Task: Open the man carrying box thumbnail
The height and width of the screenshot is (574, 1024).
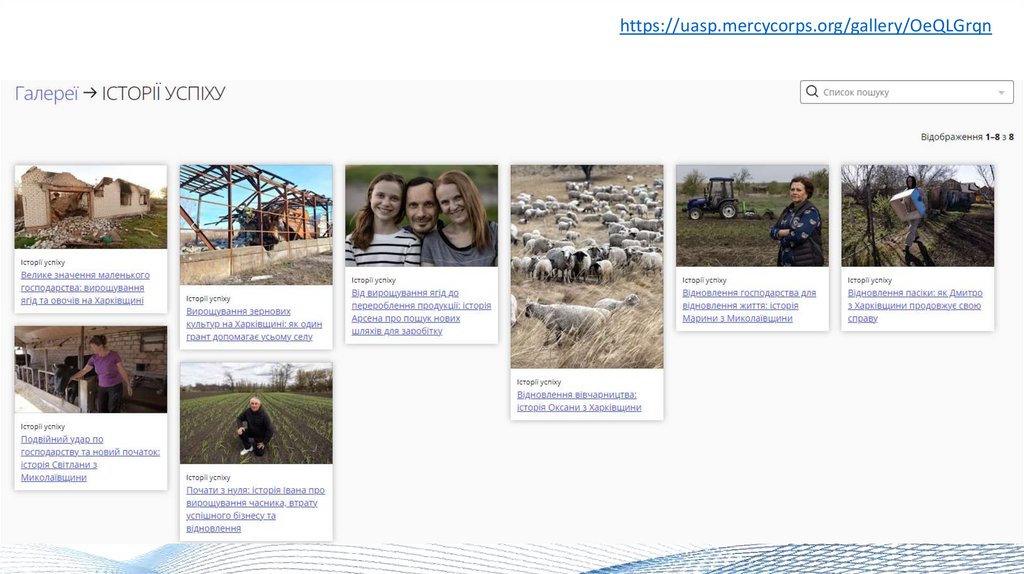Action: (x=917, y=215)
